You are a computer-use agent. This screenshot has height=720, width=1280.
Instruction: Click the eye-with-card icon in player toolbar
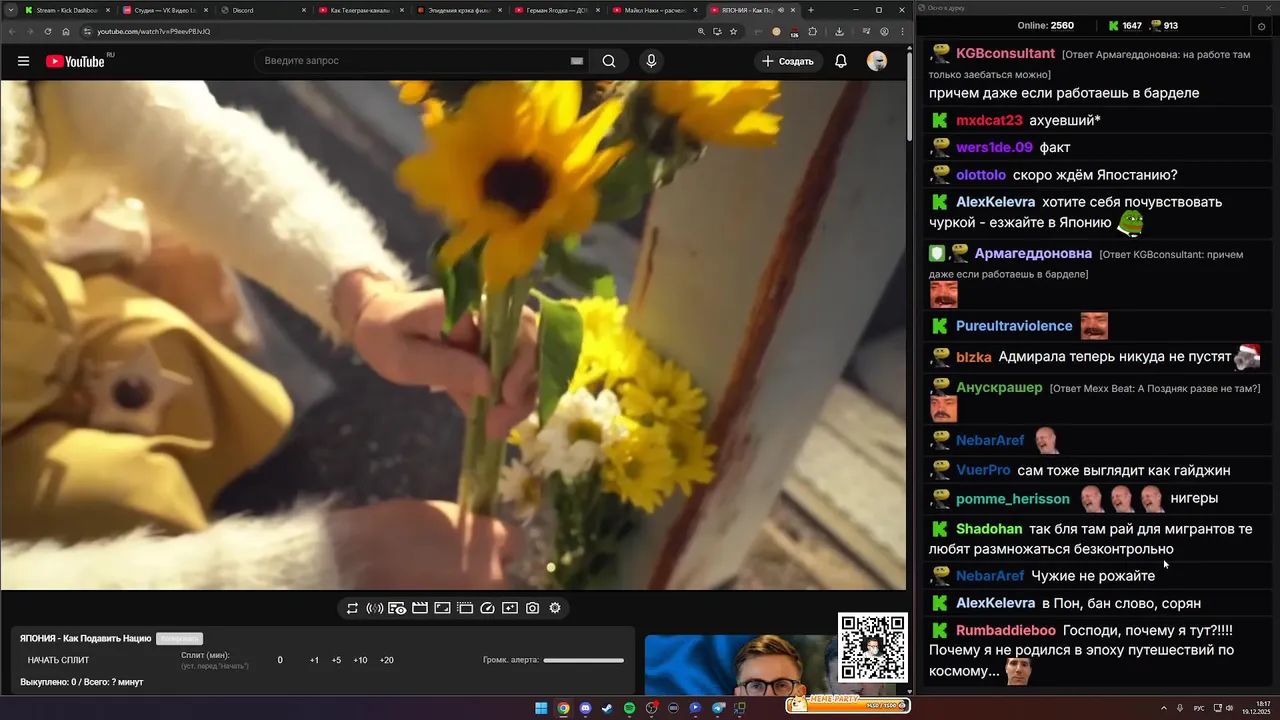point(397,608)
